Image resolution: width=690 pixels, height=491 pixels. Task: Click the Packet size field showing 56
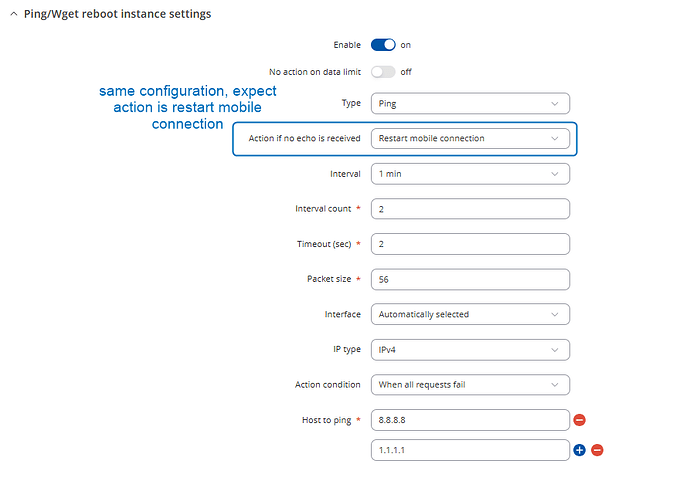469,279
